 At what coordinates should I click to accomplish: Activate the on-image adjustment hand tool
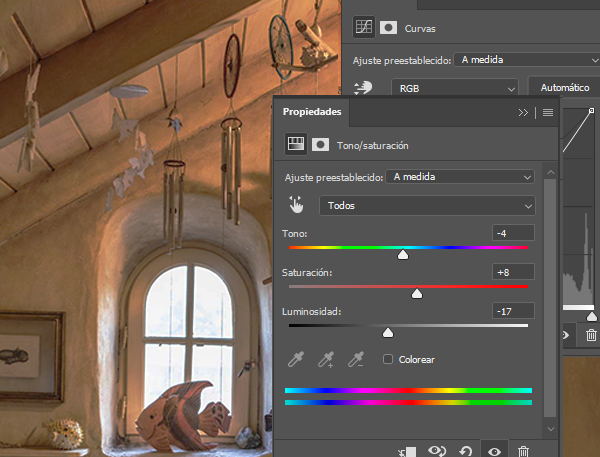[296, 205]
